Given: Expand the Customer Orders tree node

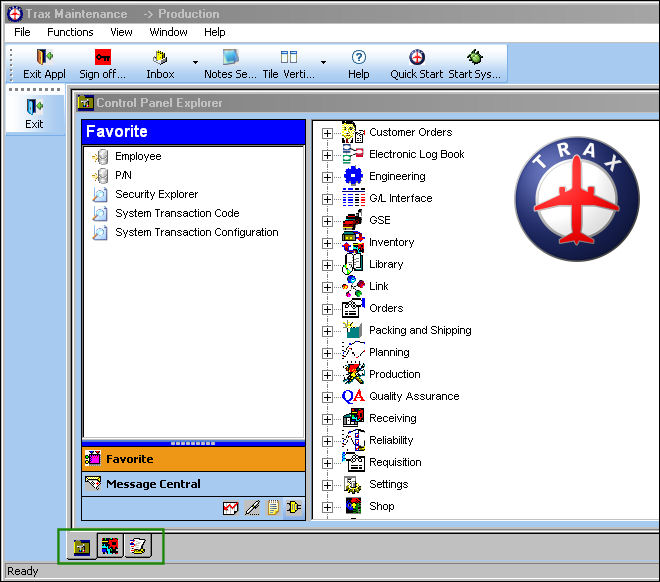Looking at the screenshot, I should (327, 133).
